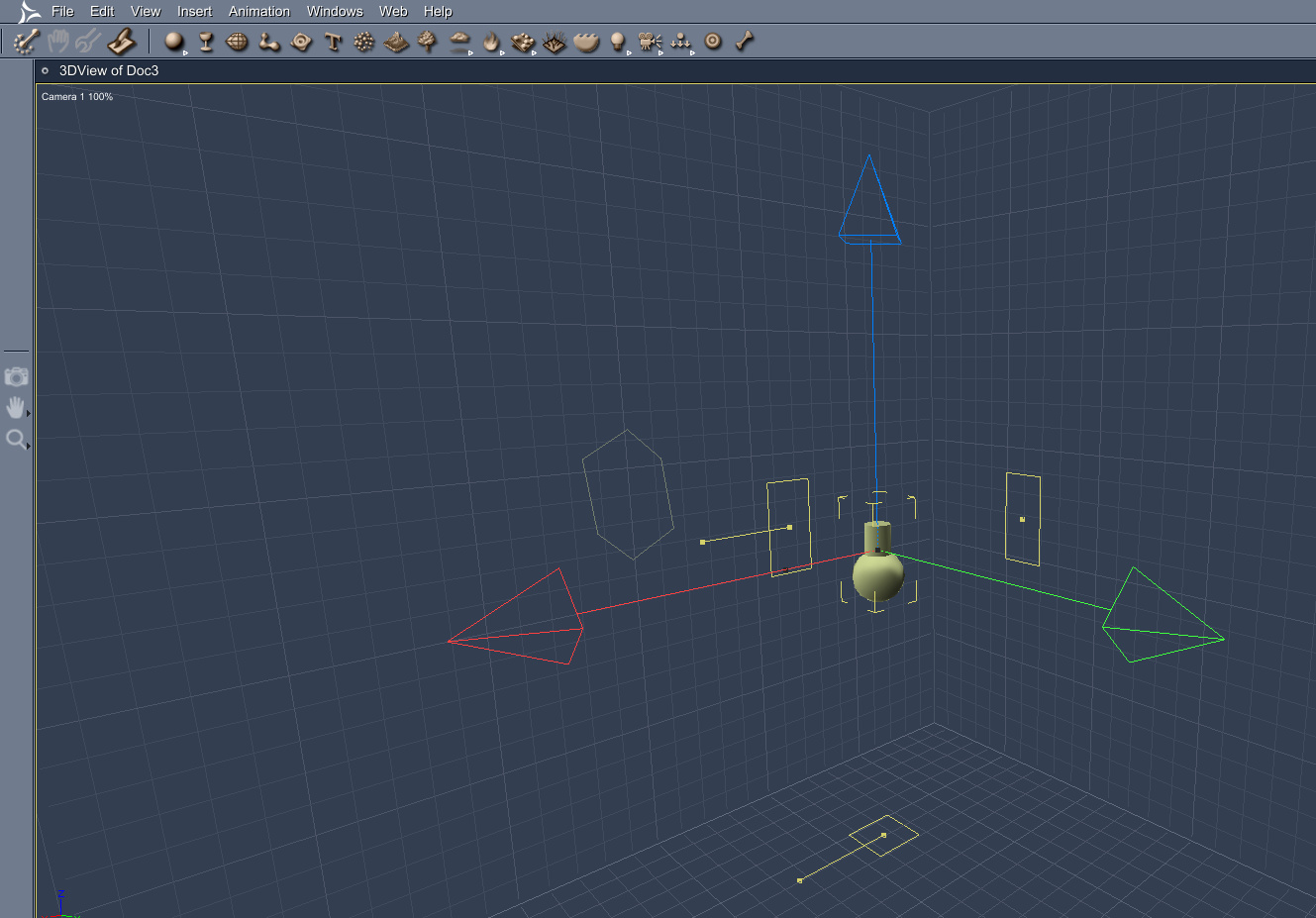Select the magnifier zoom tool
The image size is (1316, 918).
16,439
